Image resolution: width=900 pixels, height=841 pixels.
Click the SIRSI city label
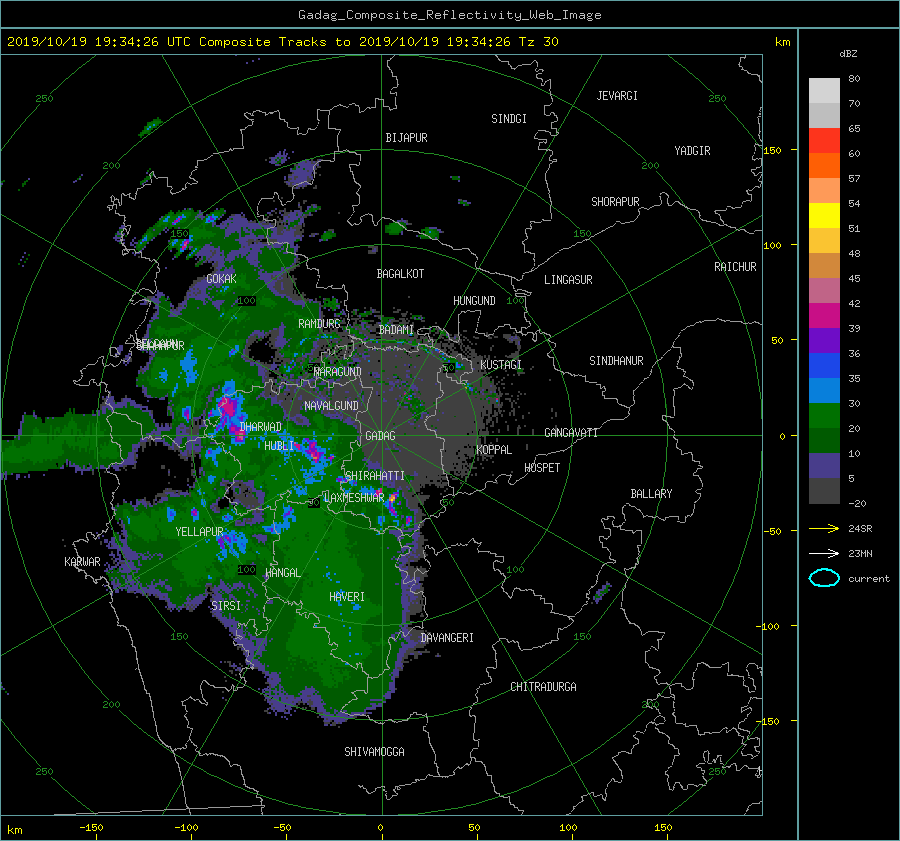coord(226,606)
